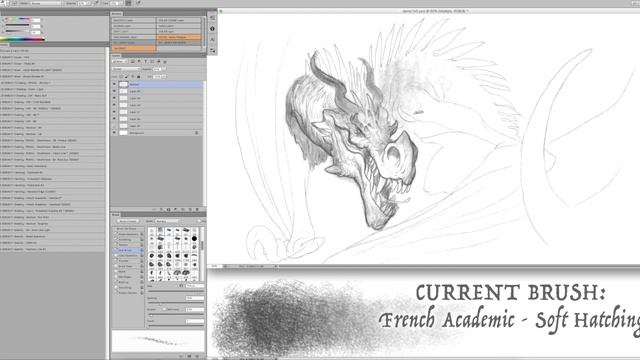The image size is (640, 360).
Task: Open Opacity dropdown in options bar
Action: click(x=89, y=3)
